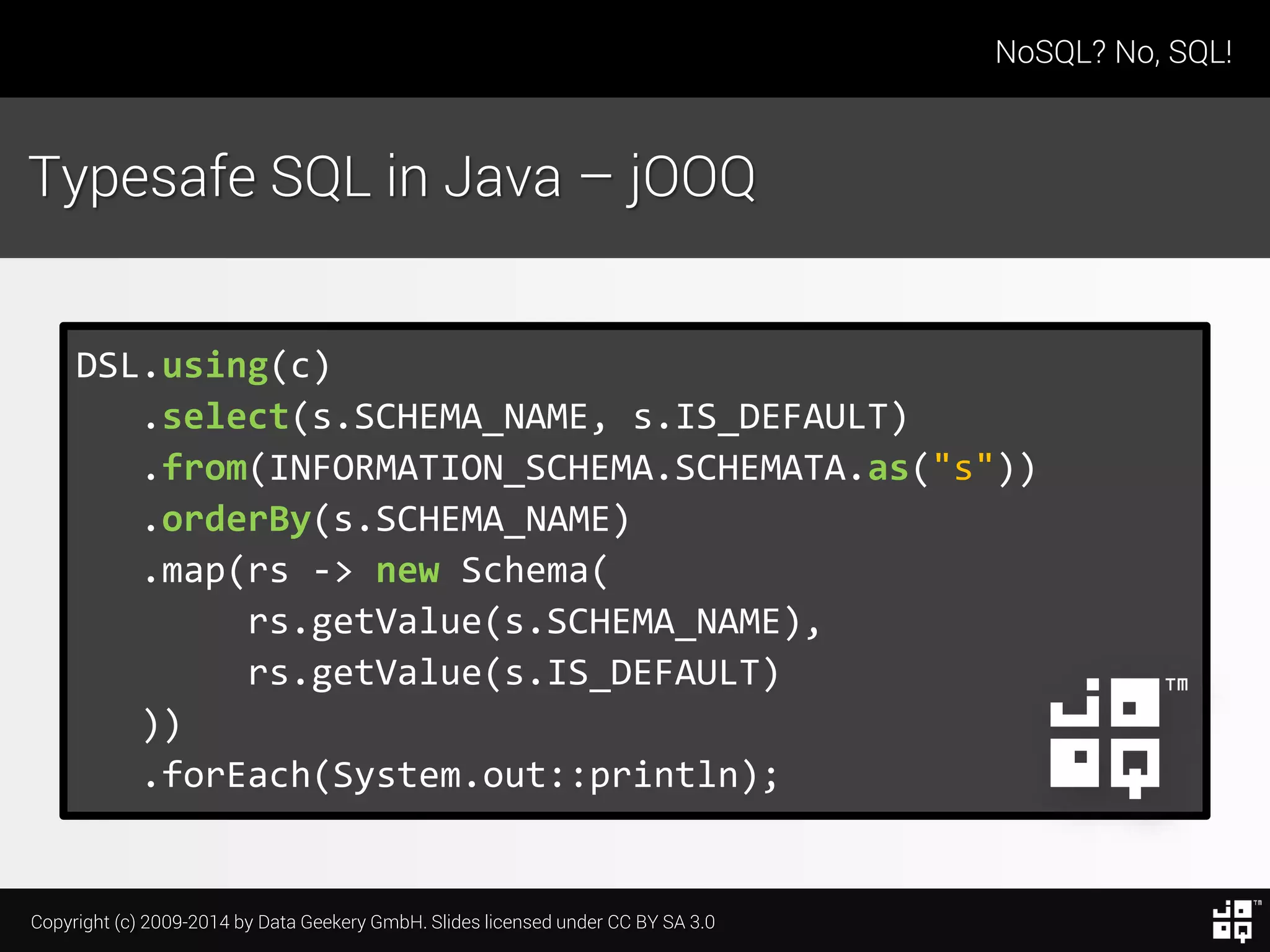Click 'rs.getValue(s.SCHEMA_NAME),' code line
The width and height of the screenshot is (1270, 952).
coord(534,622)
